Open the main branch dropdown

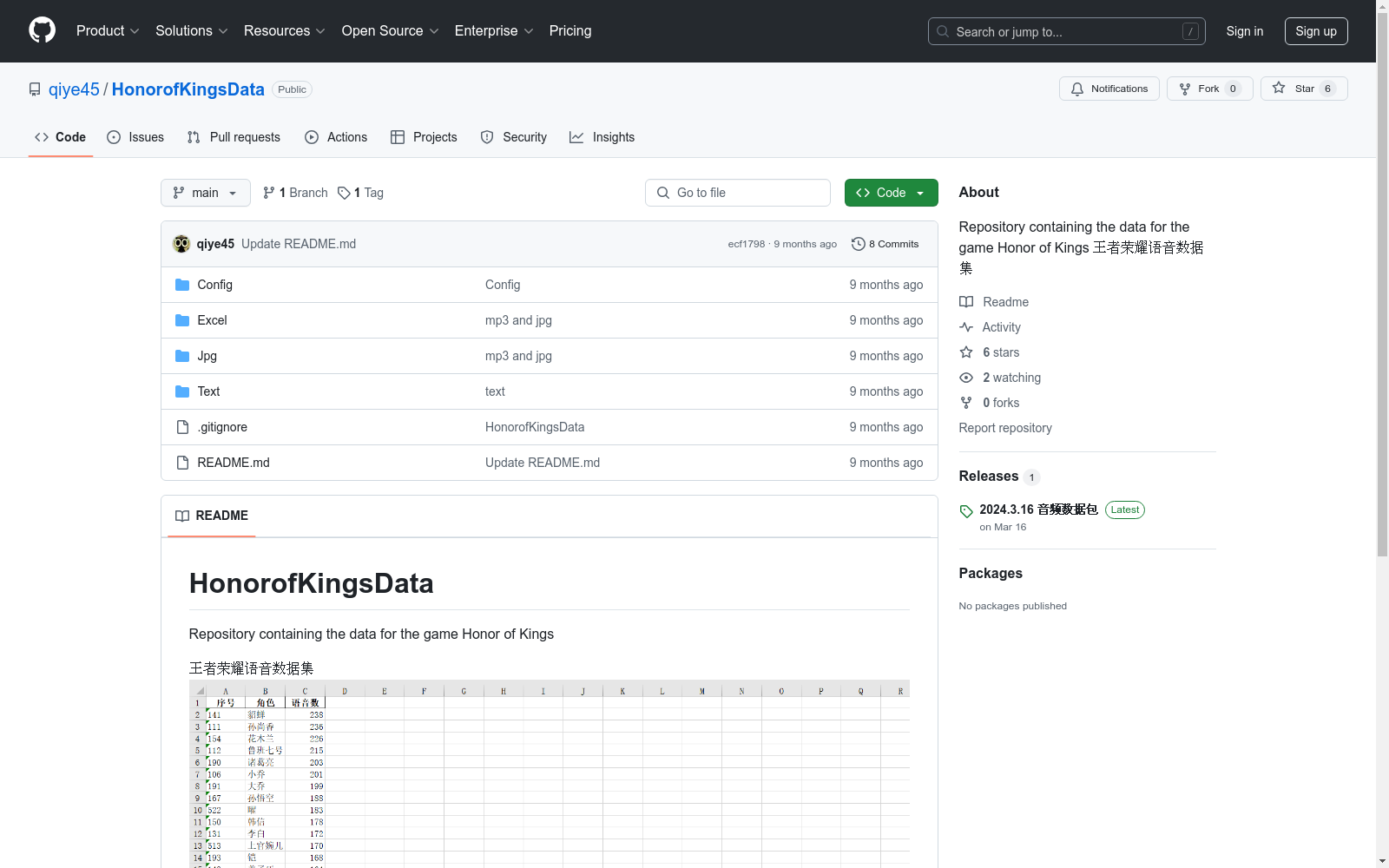coord(206,193)
